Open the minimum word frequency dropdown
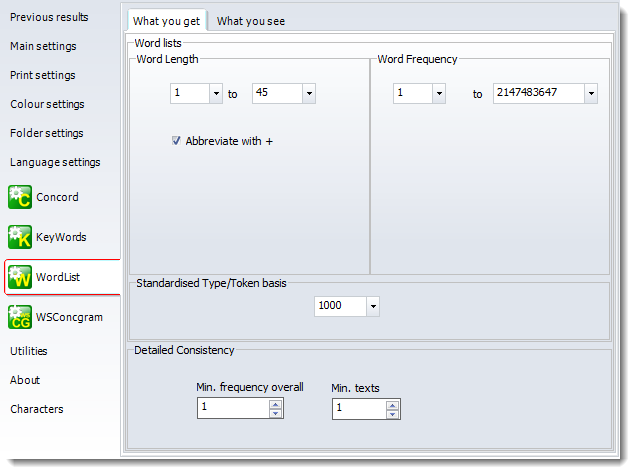The width and height of the screenshot is (635, 474). [438, 94]
